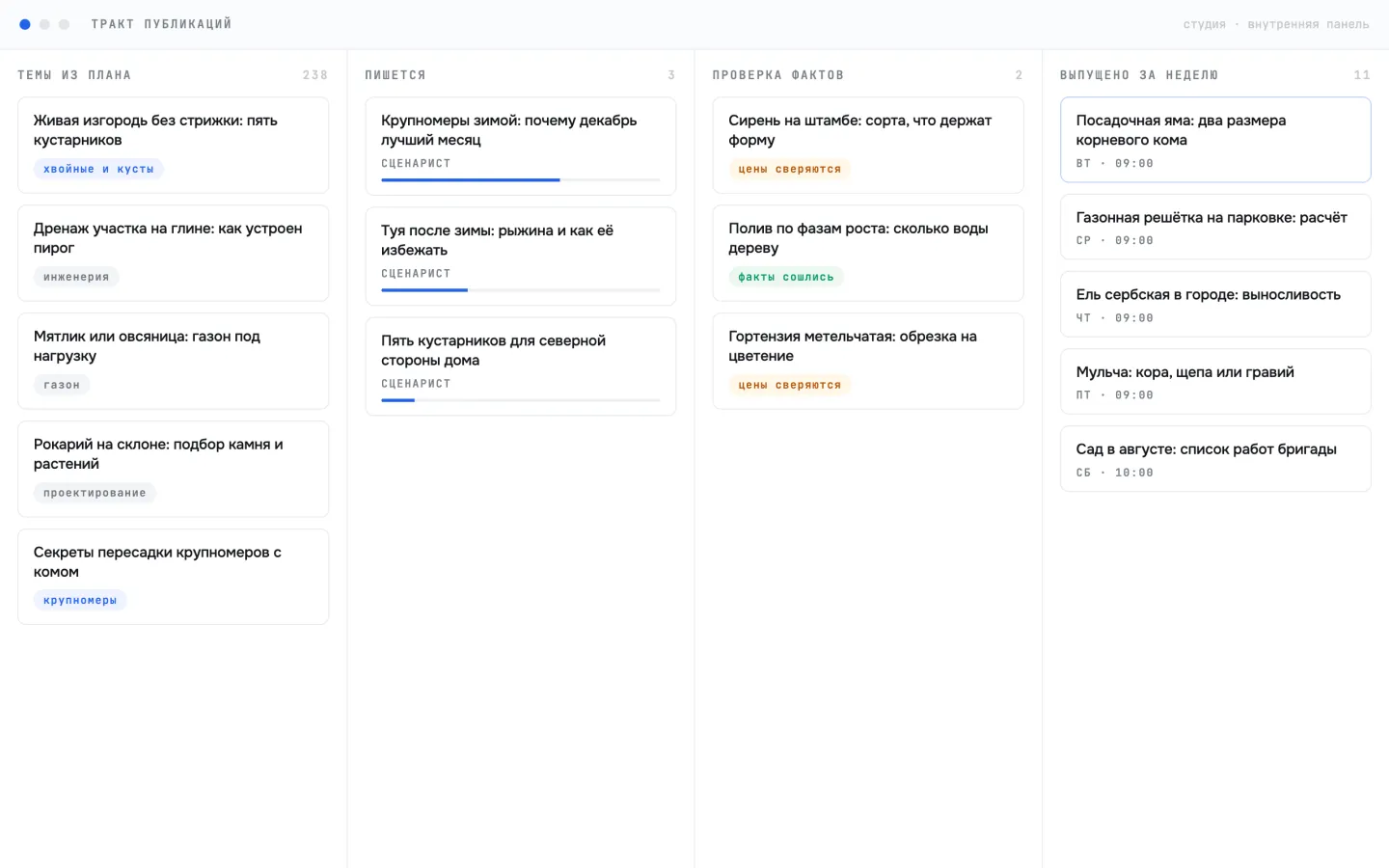Screen dimensions: 1389x868
Task: Open card 'Рокарий на склоне'
Action: 174,469
